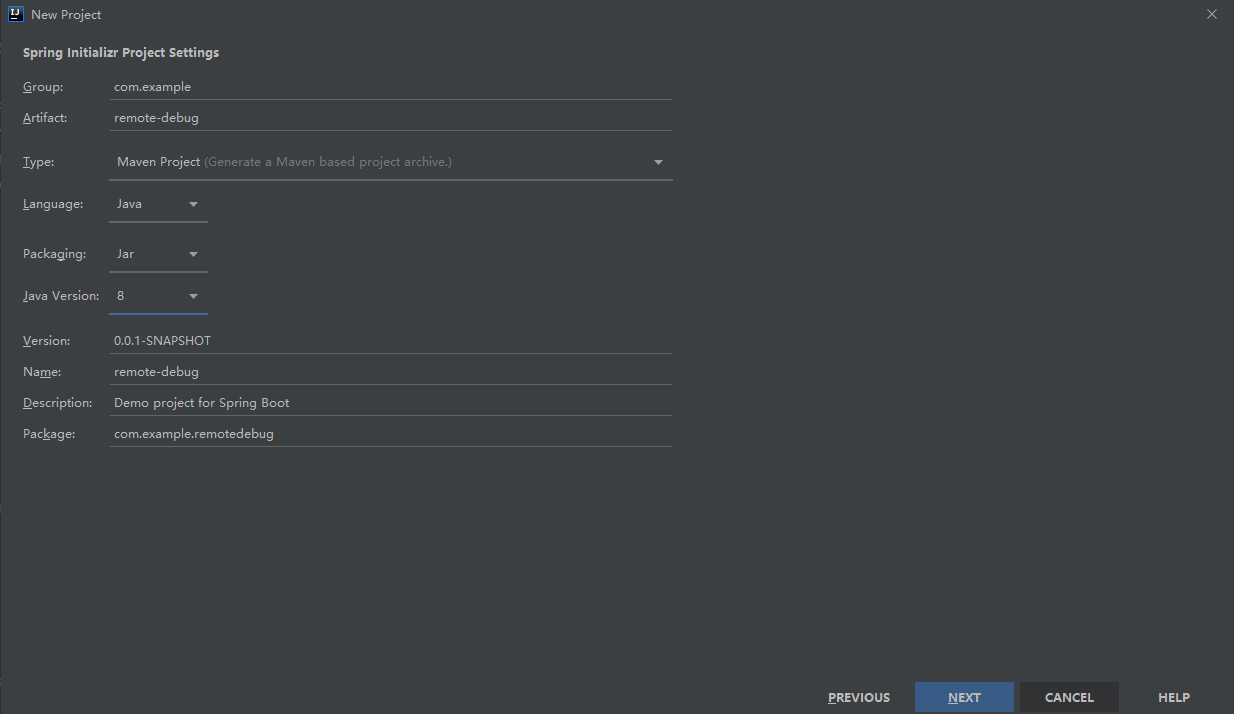Proceed with the NEXT button
This screenshot has height=714, width=1234.
tap(964, 698)
